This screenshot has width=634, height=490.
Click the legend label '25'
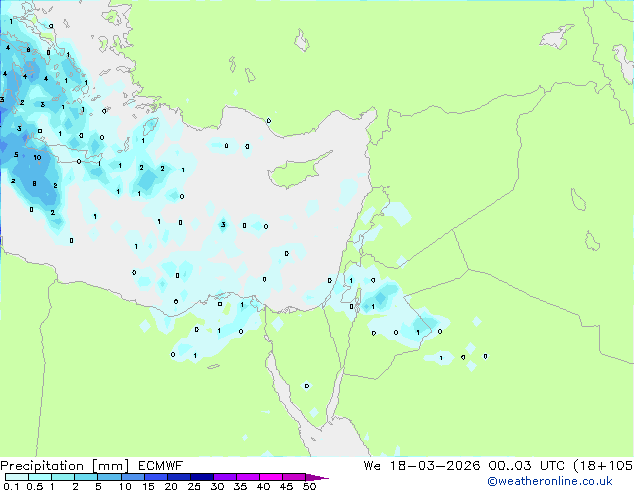tap(194, 486)
